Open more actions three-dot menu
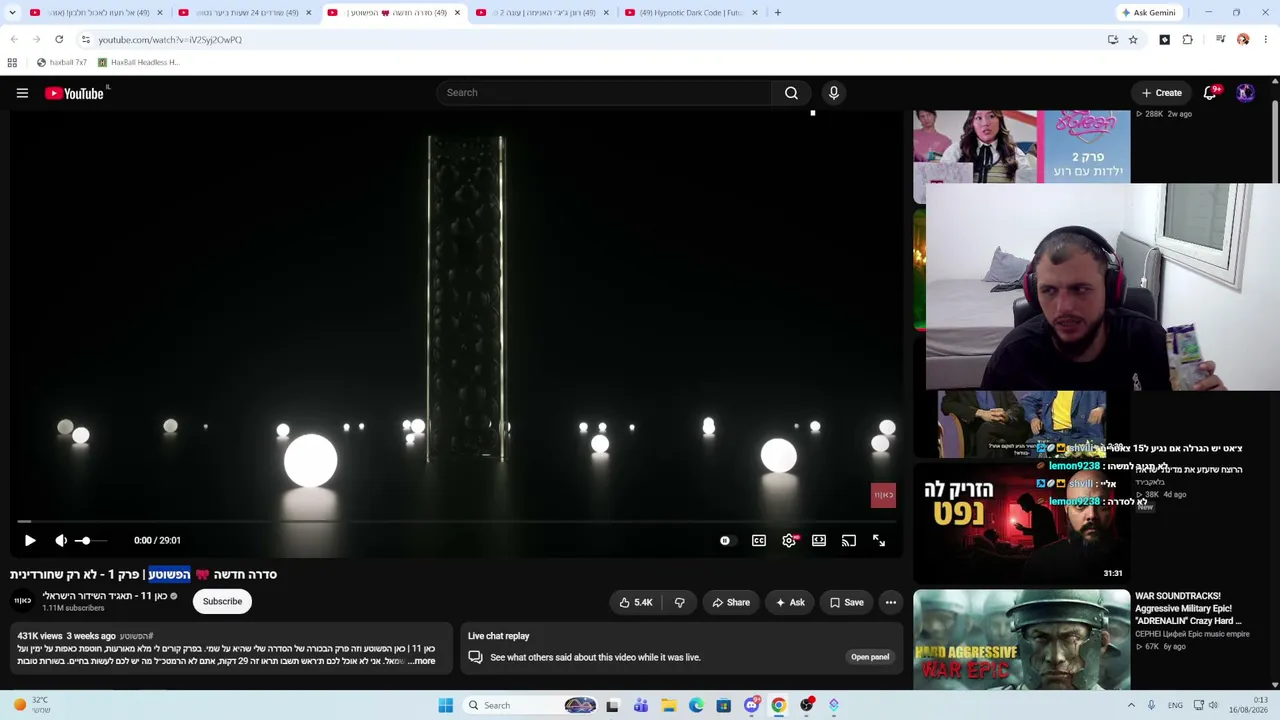Viewport: 1280px width, 720px height. 891,602
